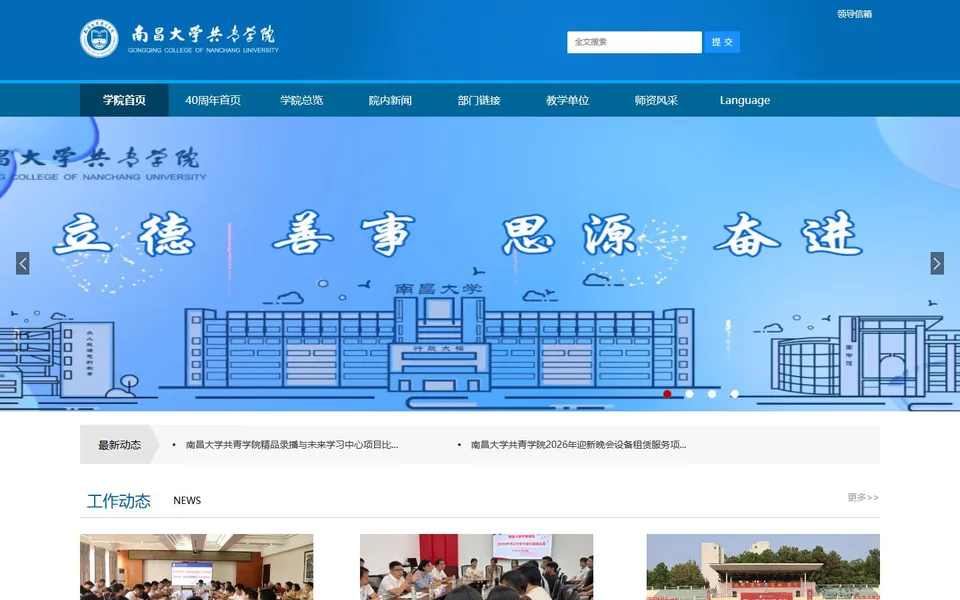Select the fourth carousel dot
This screenshot has width=960, height=600.
coord(734,394)
